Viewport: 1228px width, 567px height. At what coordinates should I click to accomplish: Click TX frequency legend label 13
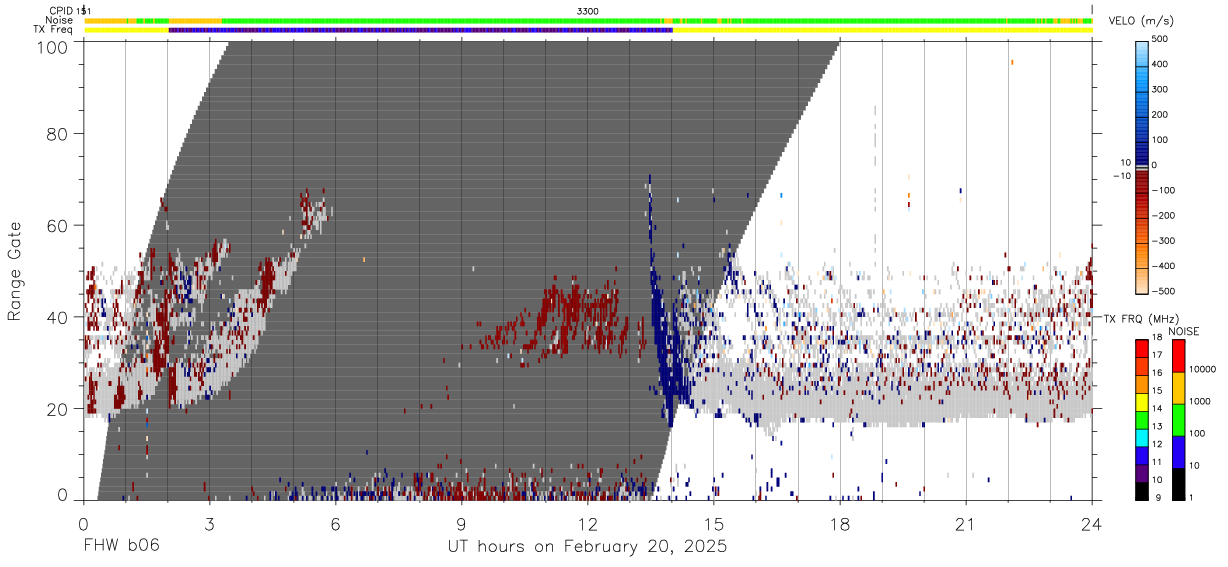coord(1159,427)
